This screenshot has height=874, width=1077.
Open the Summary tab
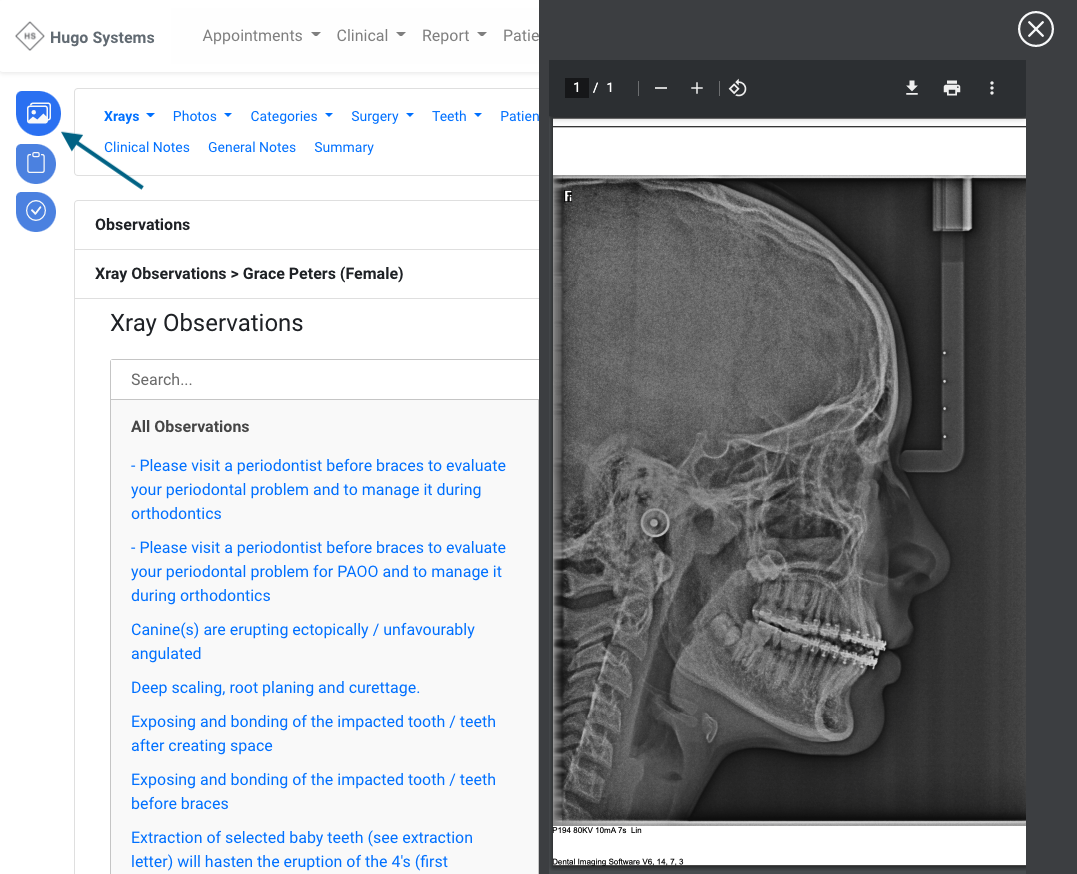(x=343, y=147)
